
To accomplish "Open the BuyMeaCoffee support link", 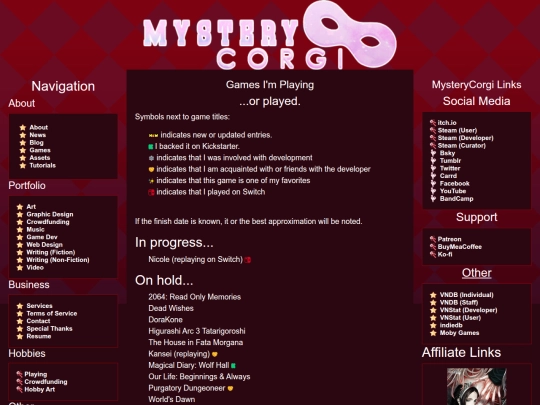I will [460, 247].
